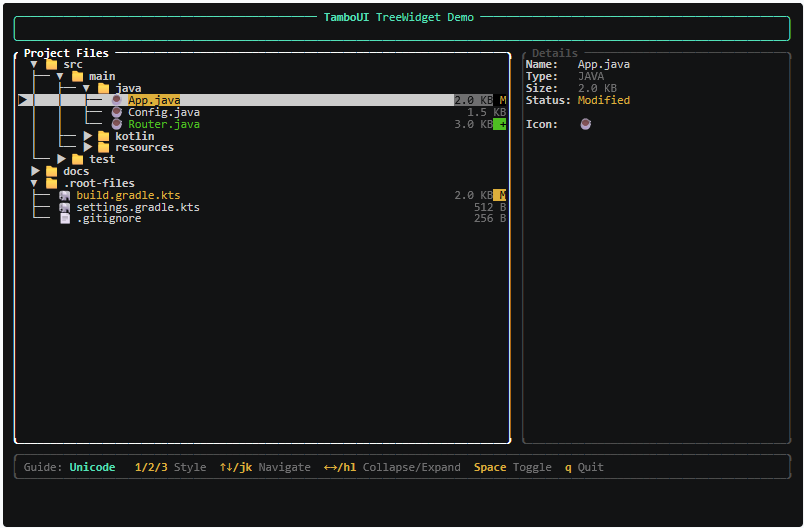Click the Java icon beside Config.java
Viewport: 804px width, 528px height.
[x=117, y=112]
